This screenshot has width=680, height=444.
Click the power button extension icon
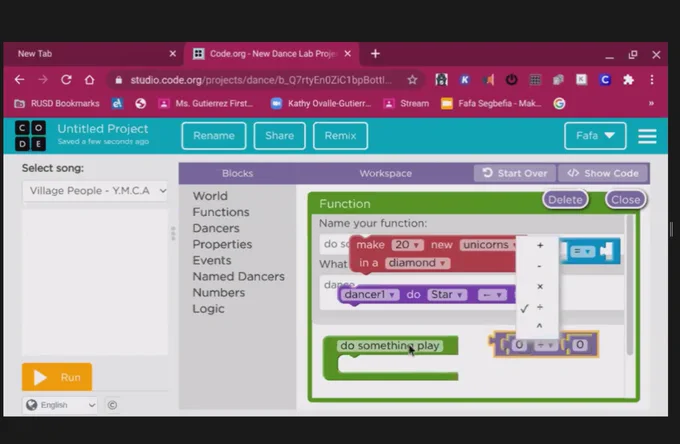[511, 80]
